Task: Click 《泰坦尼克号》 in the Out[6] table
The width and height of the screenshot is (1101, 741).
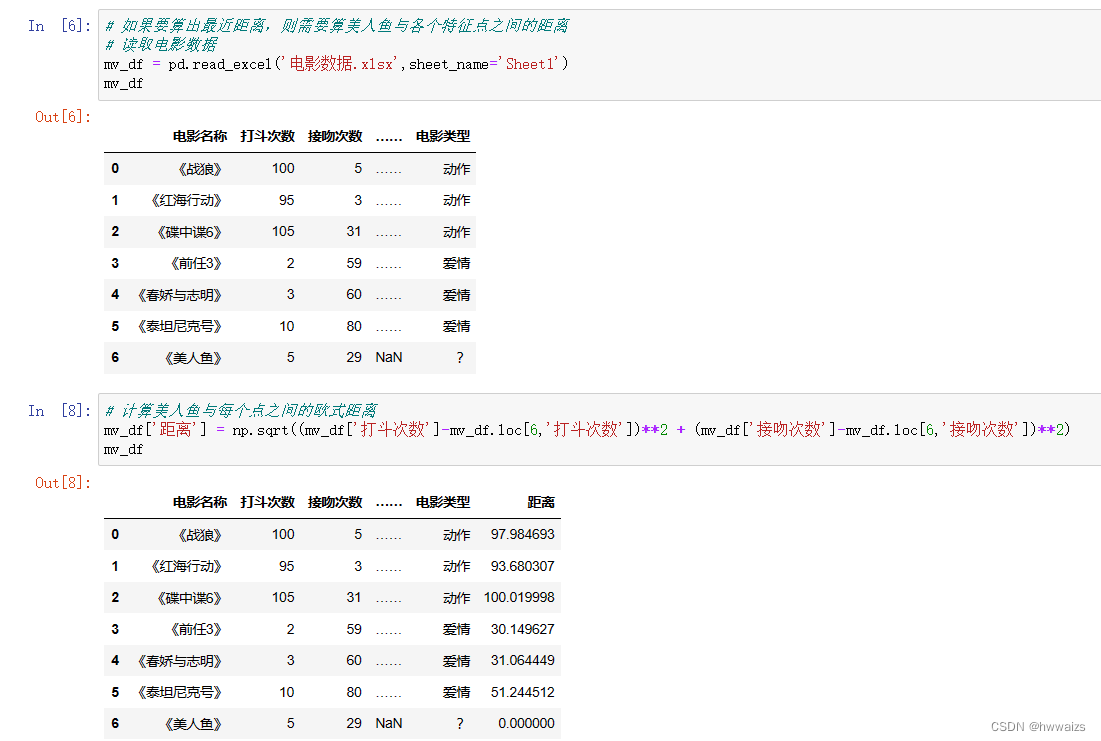Action: click(180, 327)
